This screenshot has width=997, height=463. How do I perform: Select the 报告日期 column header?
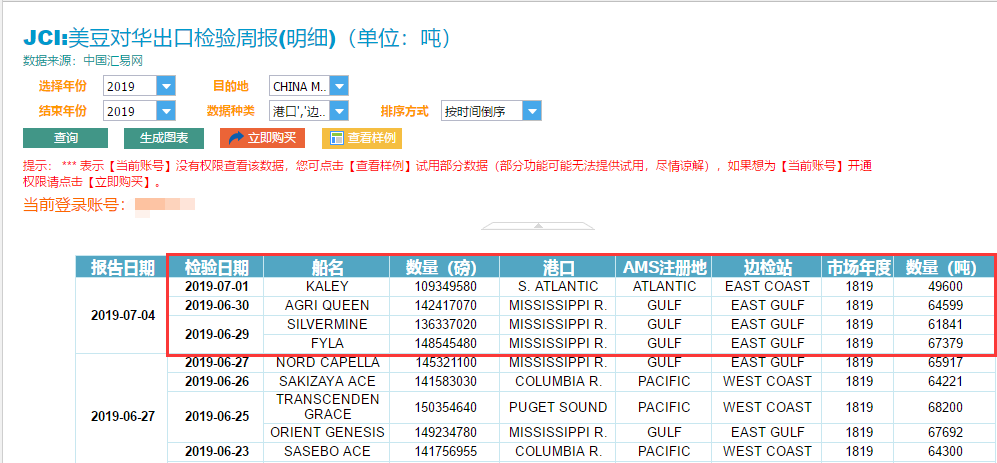tap(122, 267)
